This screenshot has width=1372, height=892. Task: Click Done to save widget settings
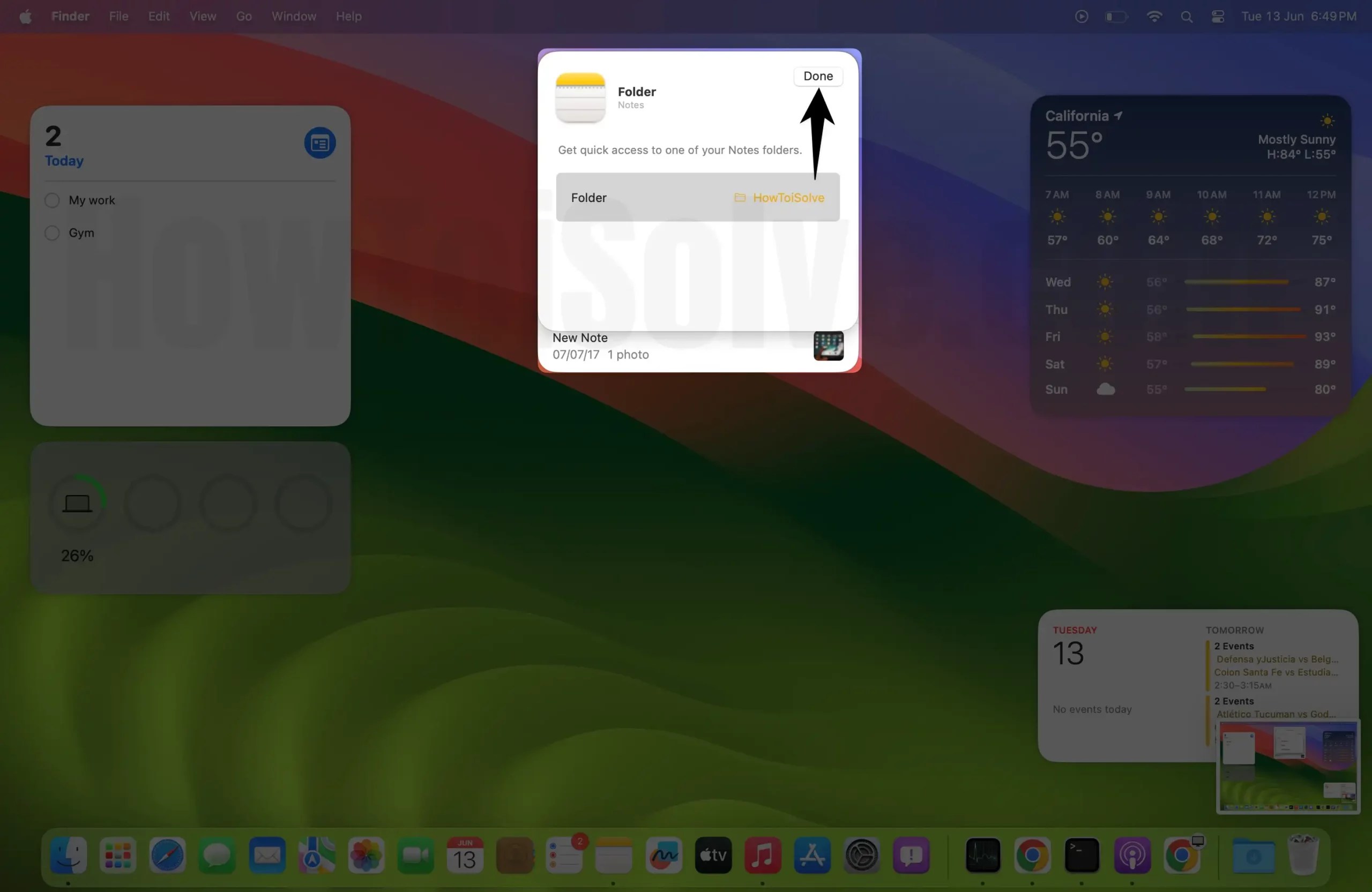(818, 76)
